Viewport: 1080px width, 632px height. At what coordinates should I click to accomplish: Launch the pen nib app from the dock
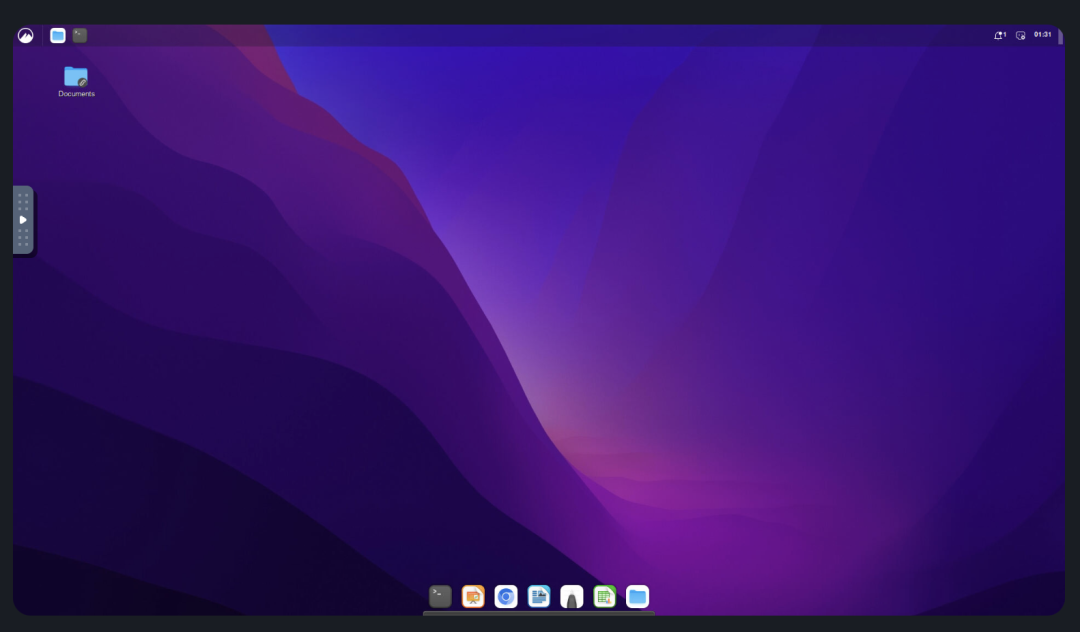(572, 597)
